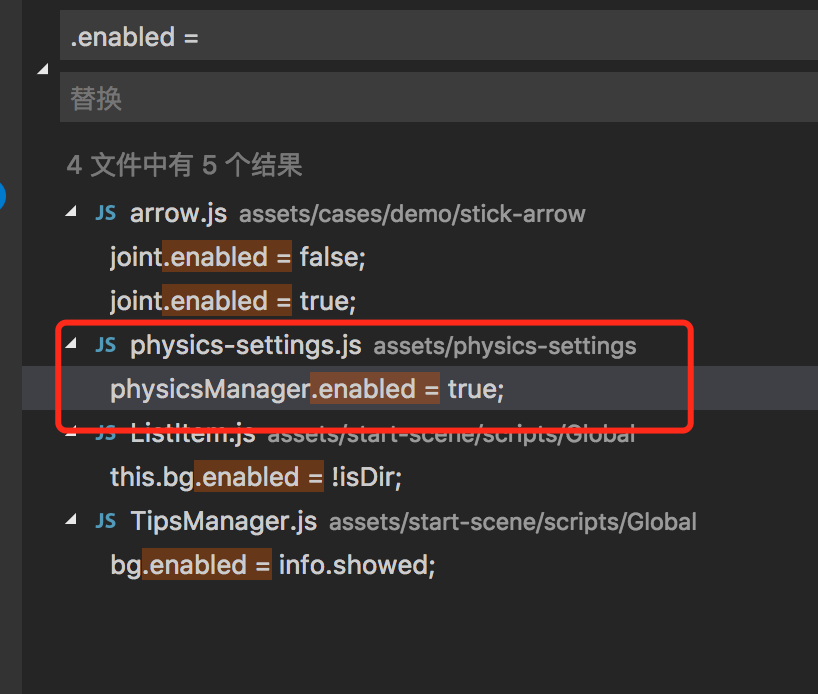Collapse the TipsManager.js results group
The width and height of the screenshot is (818, 694).
tap(71, 521)
